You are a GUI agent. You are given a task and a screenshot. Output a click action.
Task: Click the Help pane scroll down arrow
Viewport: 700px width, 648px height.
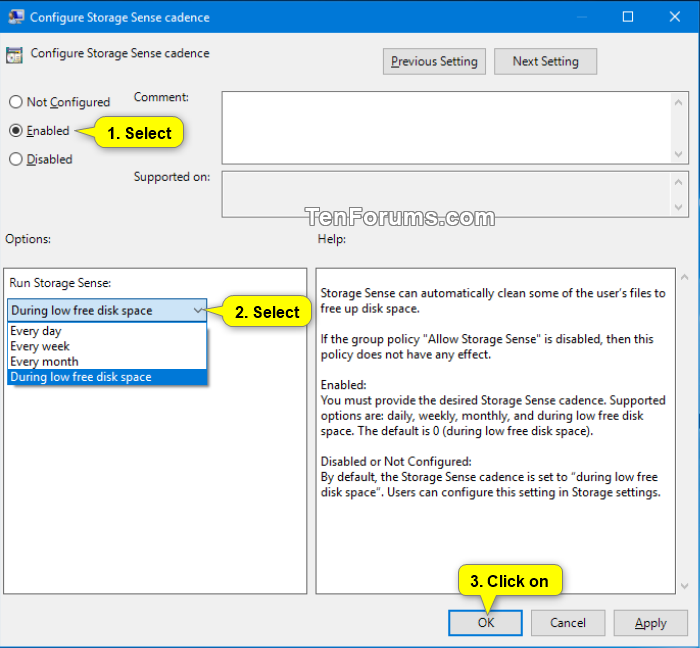tap(684, 586)
